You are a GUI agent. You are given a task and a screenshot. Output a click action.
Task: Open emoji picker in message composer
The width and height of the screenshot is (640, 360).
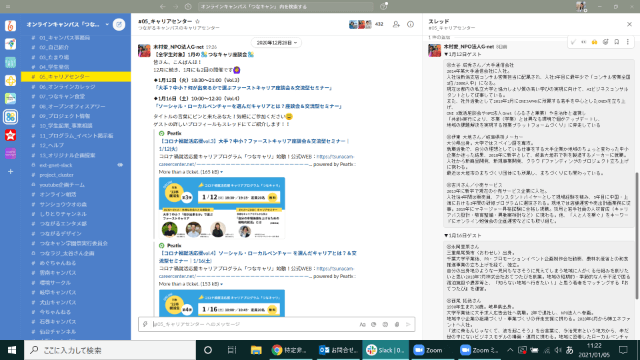coord(385,324)
